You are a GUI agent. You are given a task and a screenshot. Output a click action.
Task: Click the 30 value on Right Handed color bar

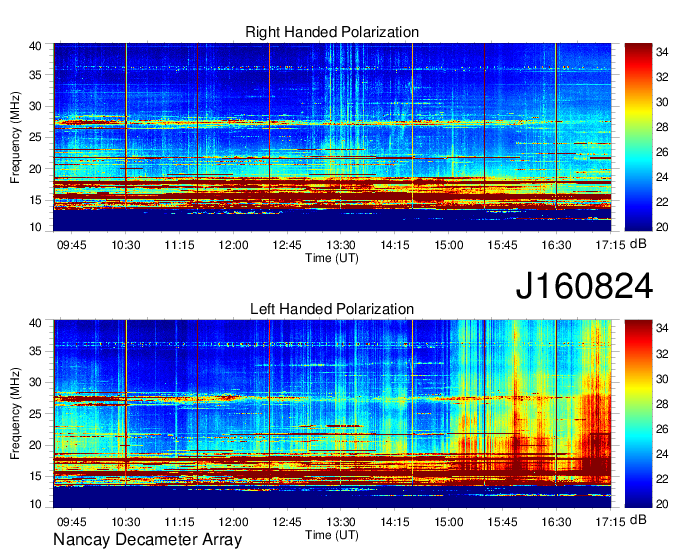click(x=662, y=102)
